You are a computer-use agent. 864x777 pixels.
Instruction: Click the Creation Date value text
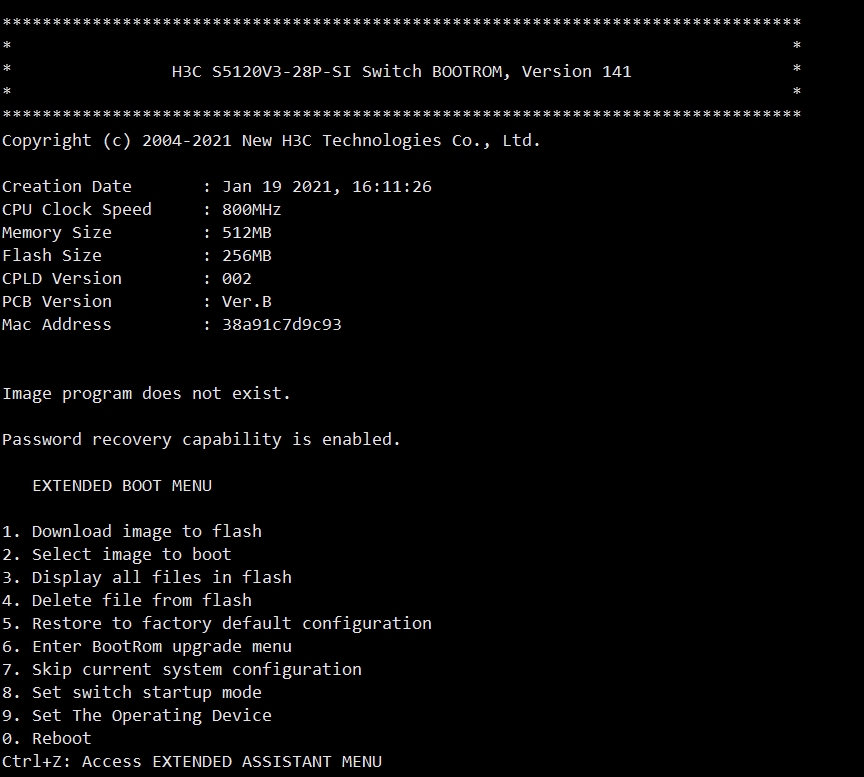(x=327, y=186)
